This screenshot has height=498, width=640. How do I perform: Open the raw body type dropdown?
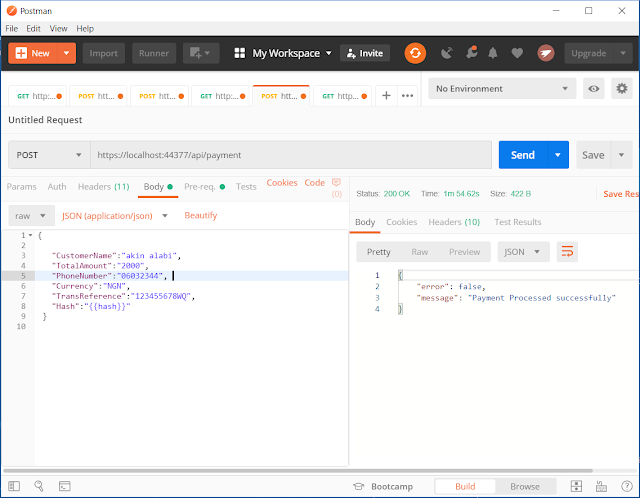31,216
